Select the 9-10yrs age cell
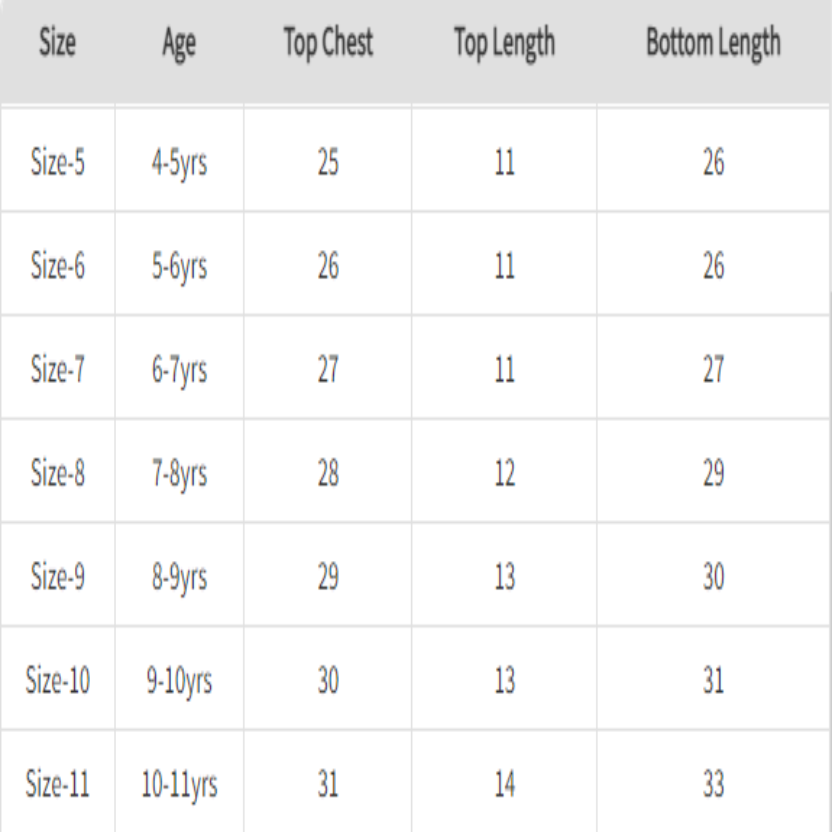 point(179,682)
